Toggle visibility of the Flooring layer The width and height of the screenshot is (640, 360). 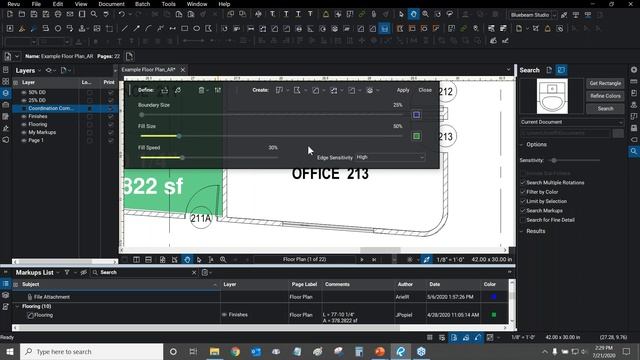(x=24, y=124)
